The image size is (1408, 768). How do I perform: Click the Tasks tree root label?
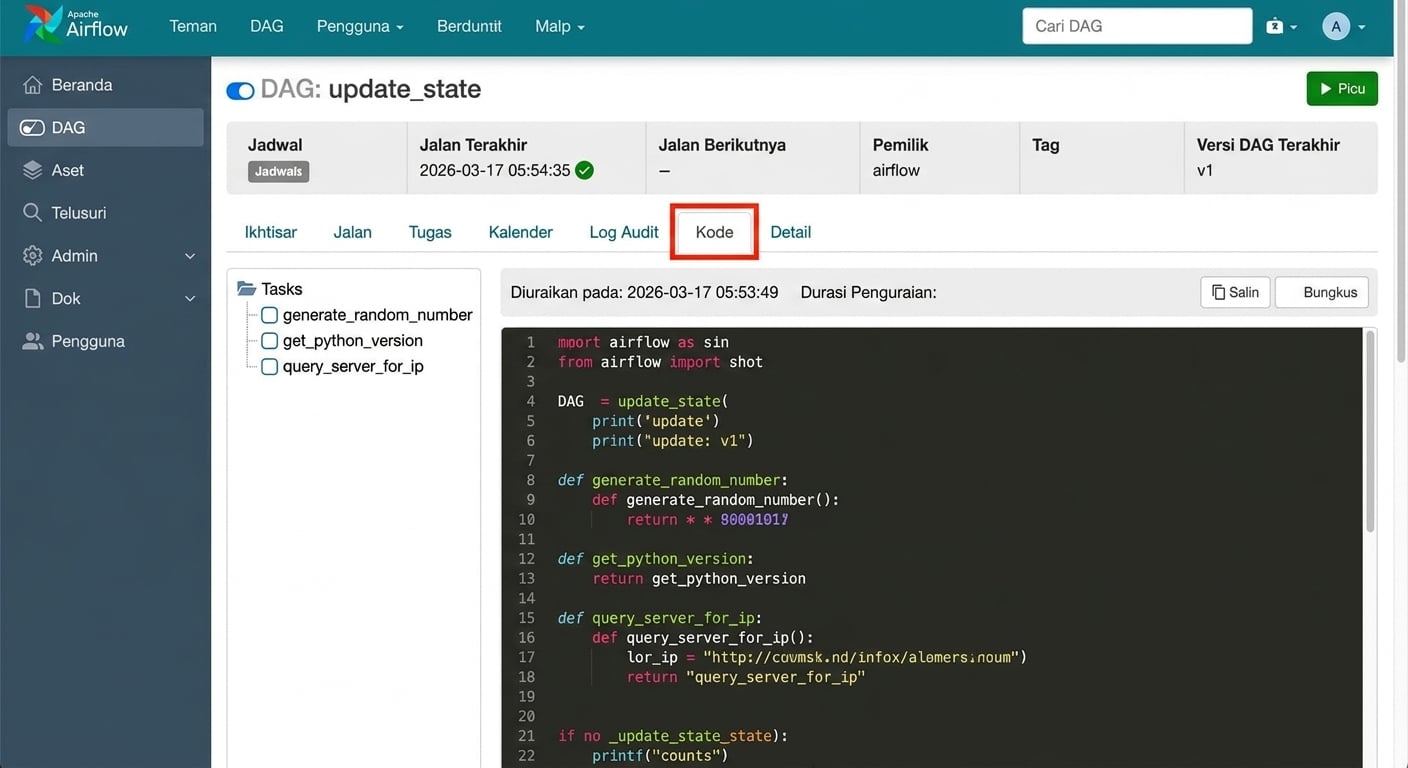tap(282, 289)
